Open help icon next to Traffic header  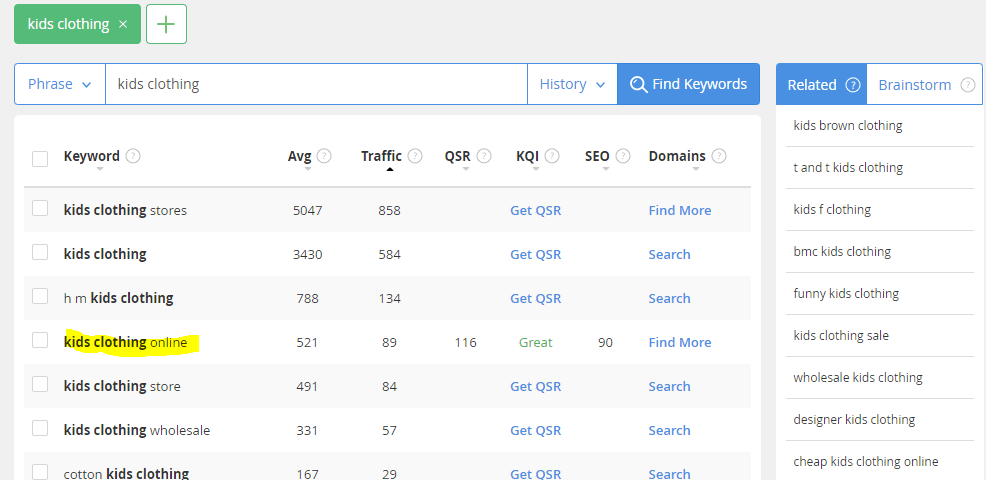click(414, 156)
